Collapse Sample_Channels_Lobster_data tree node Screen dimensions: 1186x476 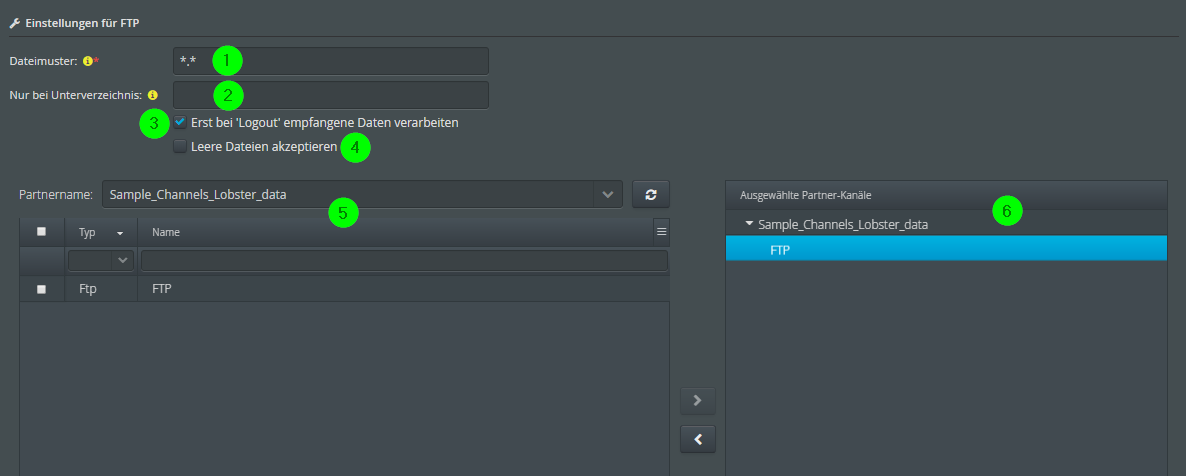[x=749, y=224]
